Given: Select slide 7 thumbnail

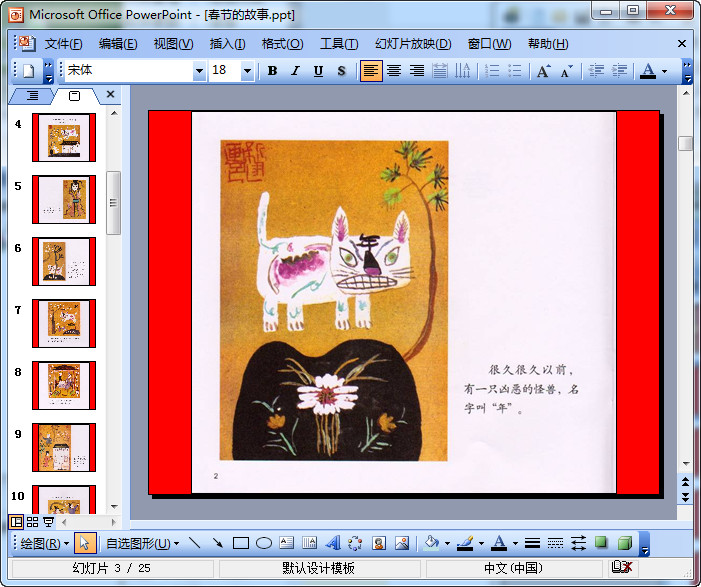Looking at the screenshot, I should coord(64,324).
